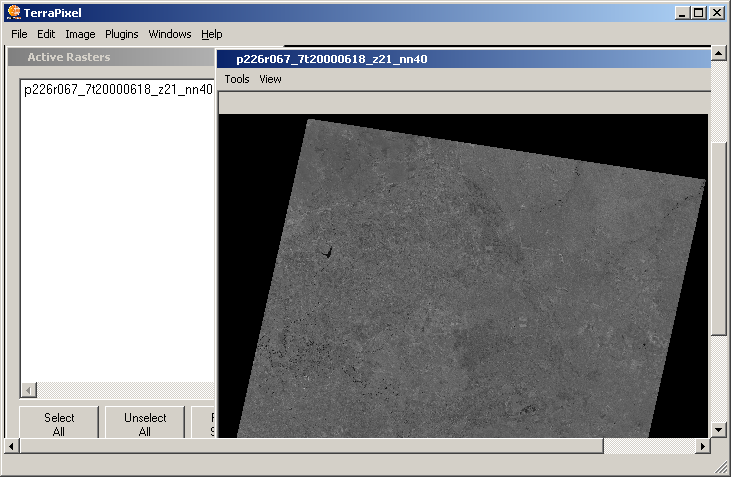Open the Plugins menu
Screen dimensions: 731x477
[122, 34]
